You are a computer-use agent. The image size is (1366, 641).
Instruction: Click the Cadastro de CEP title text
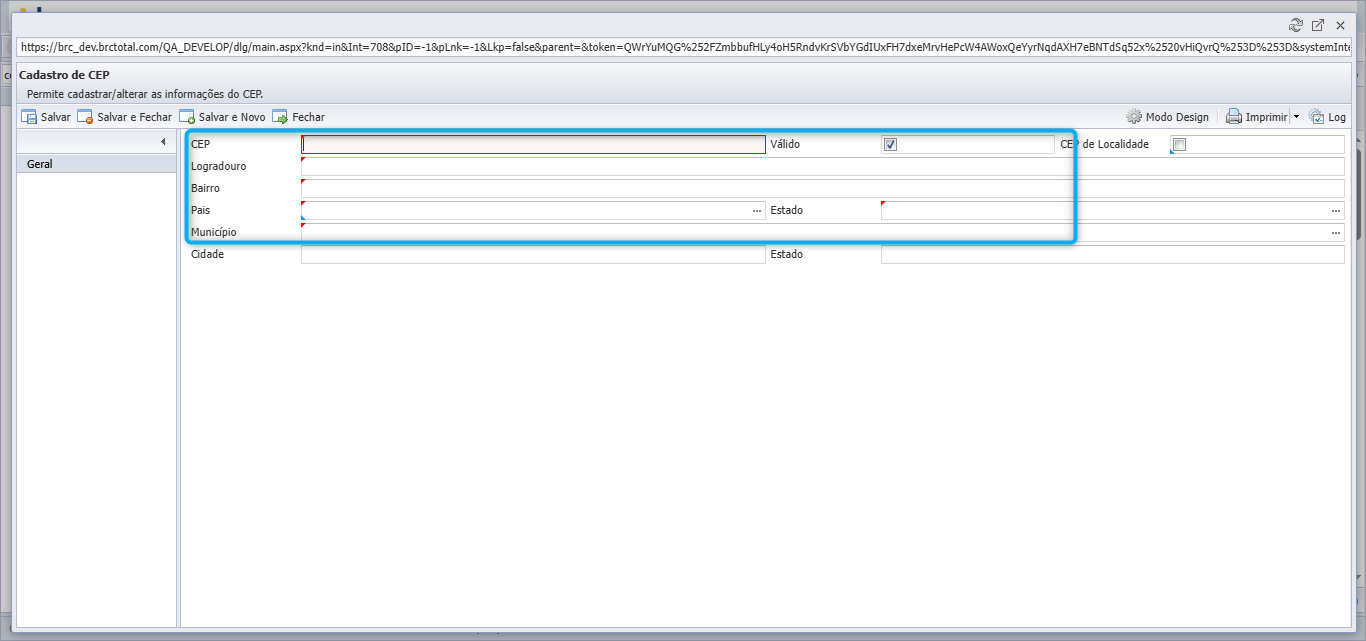[x=64, y=75]
